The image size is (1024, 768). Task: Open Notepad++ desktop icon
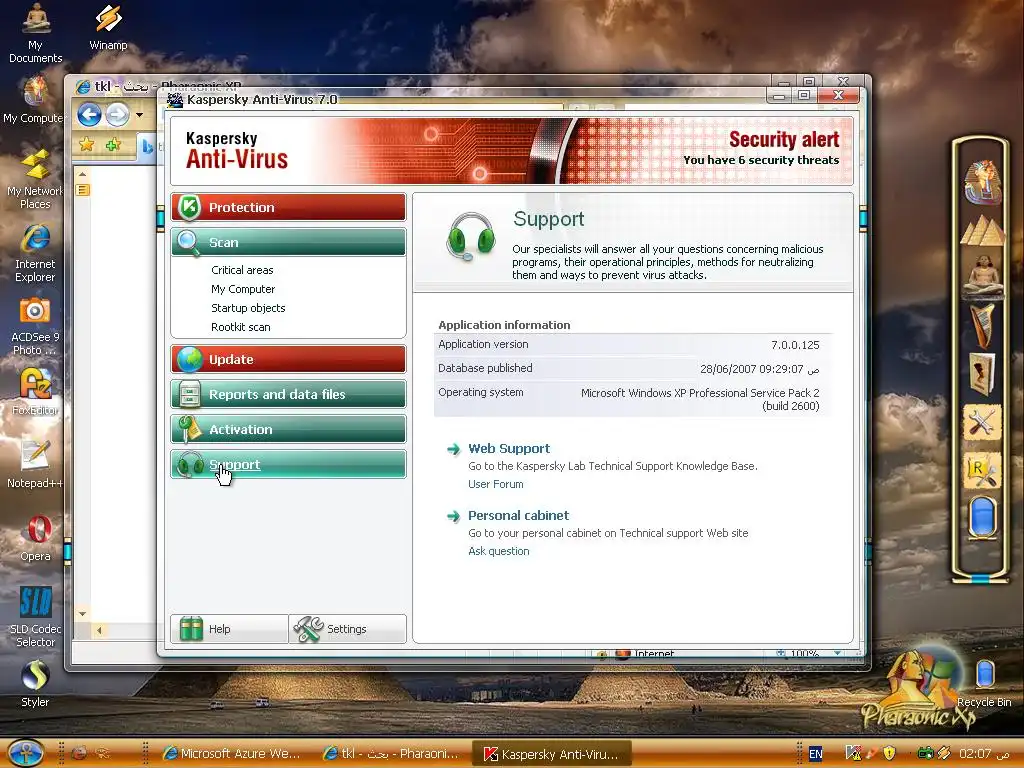(35, 464)
